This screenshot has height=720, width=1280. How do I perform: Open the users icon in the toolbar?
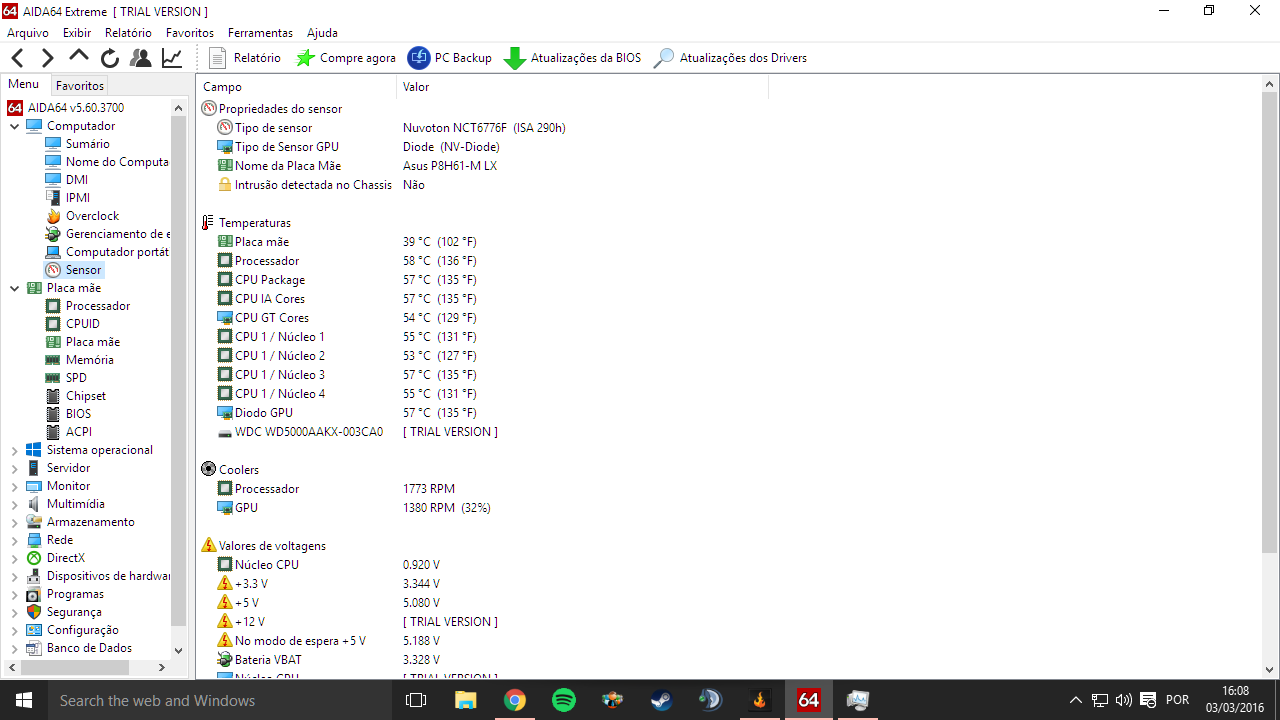click(141, 58)
